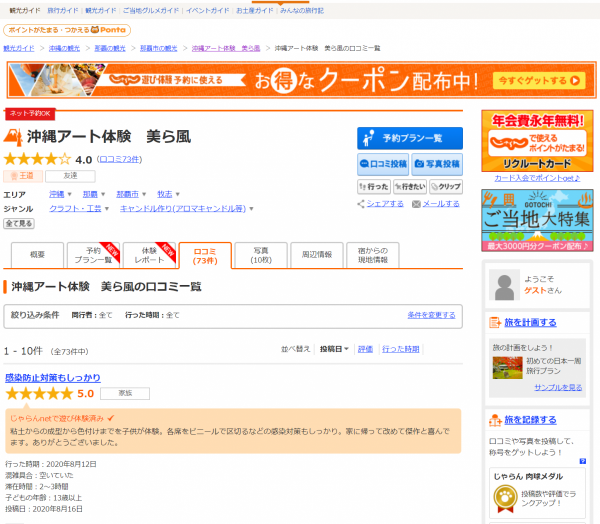Click the 家族 tag on the review
The height and width of the screenshot is (524, 600).
coord(125,393)
